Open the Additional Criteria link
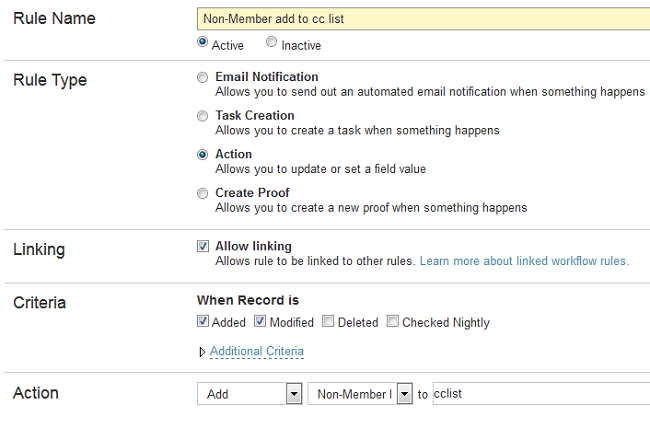 coord(256,352)
